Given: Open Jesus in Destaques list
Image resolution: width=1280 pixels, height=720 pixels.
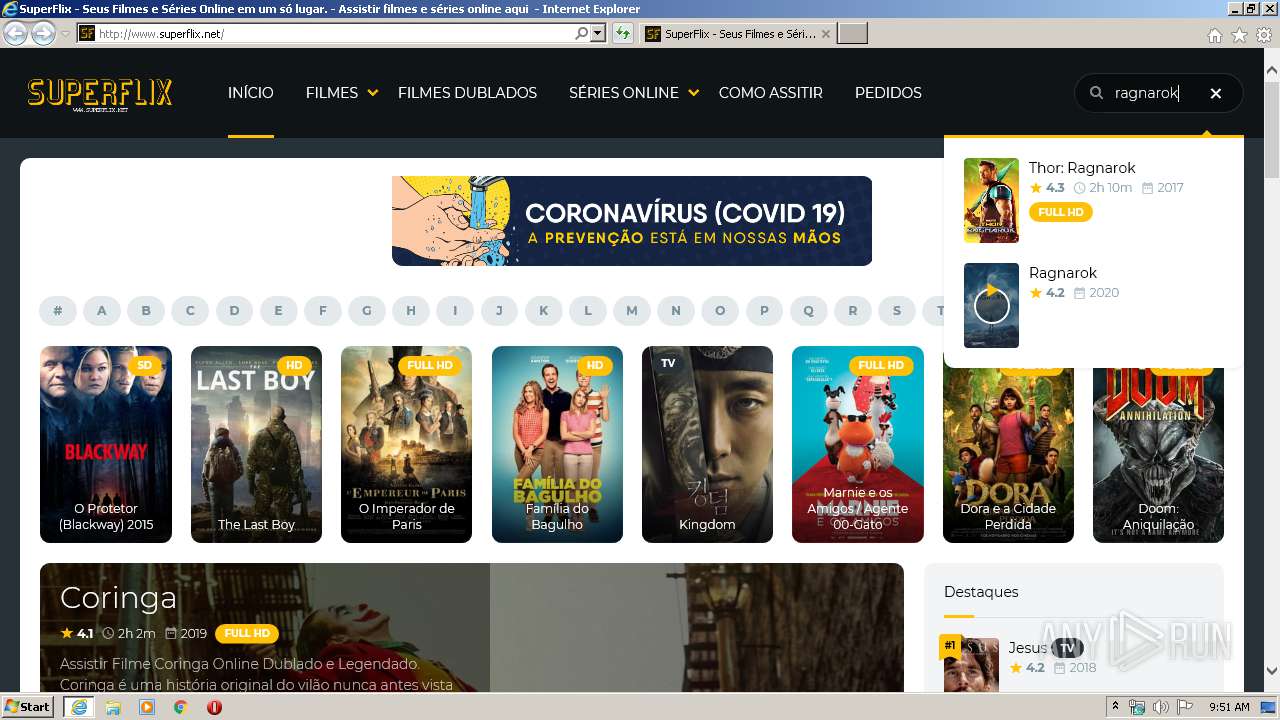Looking at the screenshot, I should coord(1027,648).
